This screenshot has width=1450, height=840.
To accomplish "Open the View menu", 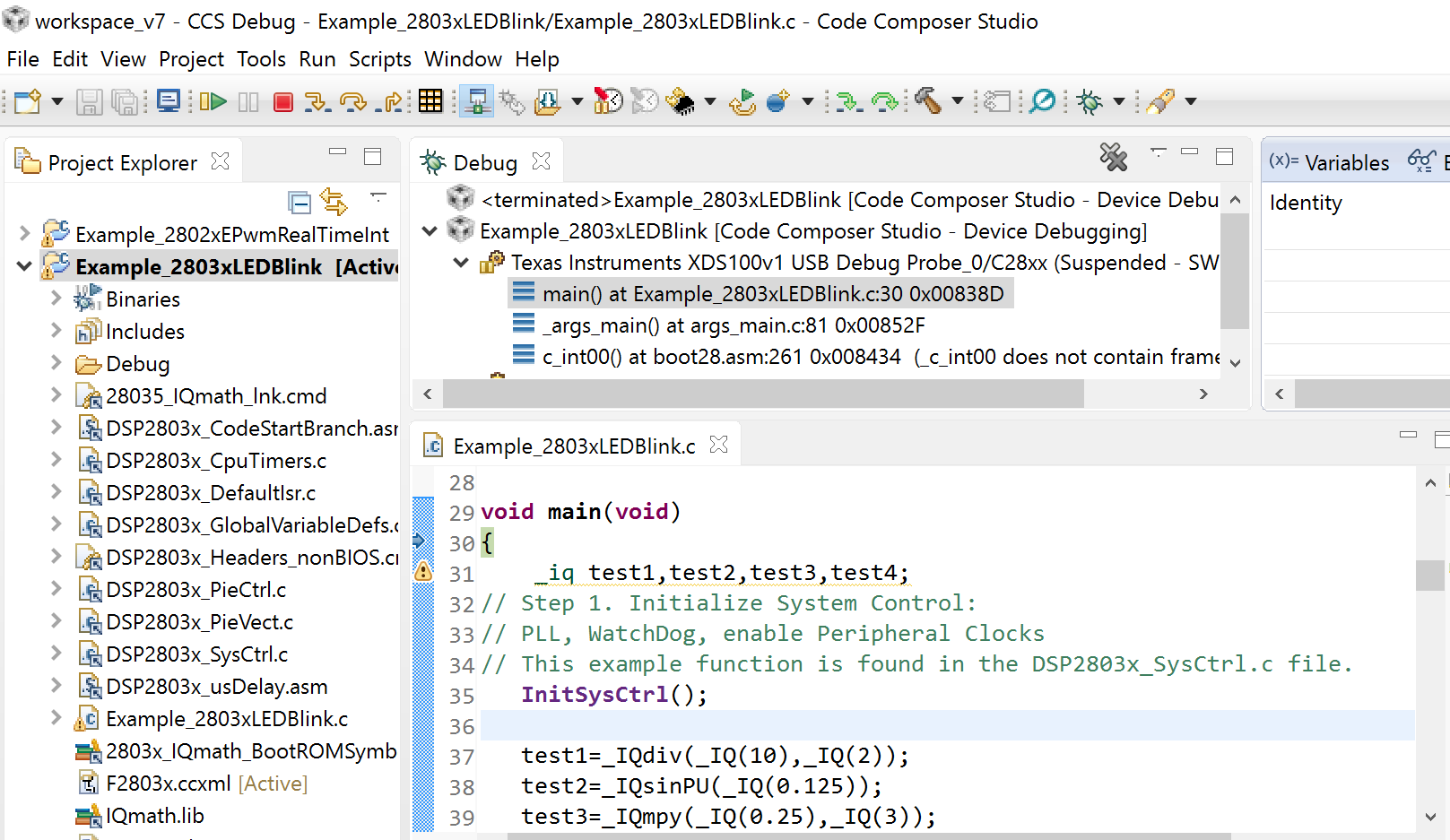I will pos(124,59).
